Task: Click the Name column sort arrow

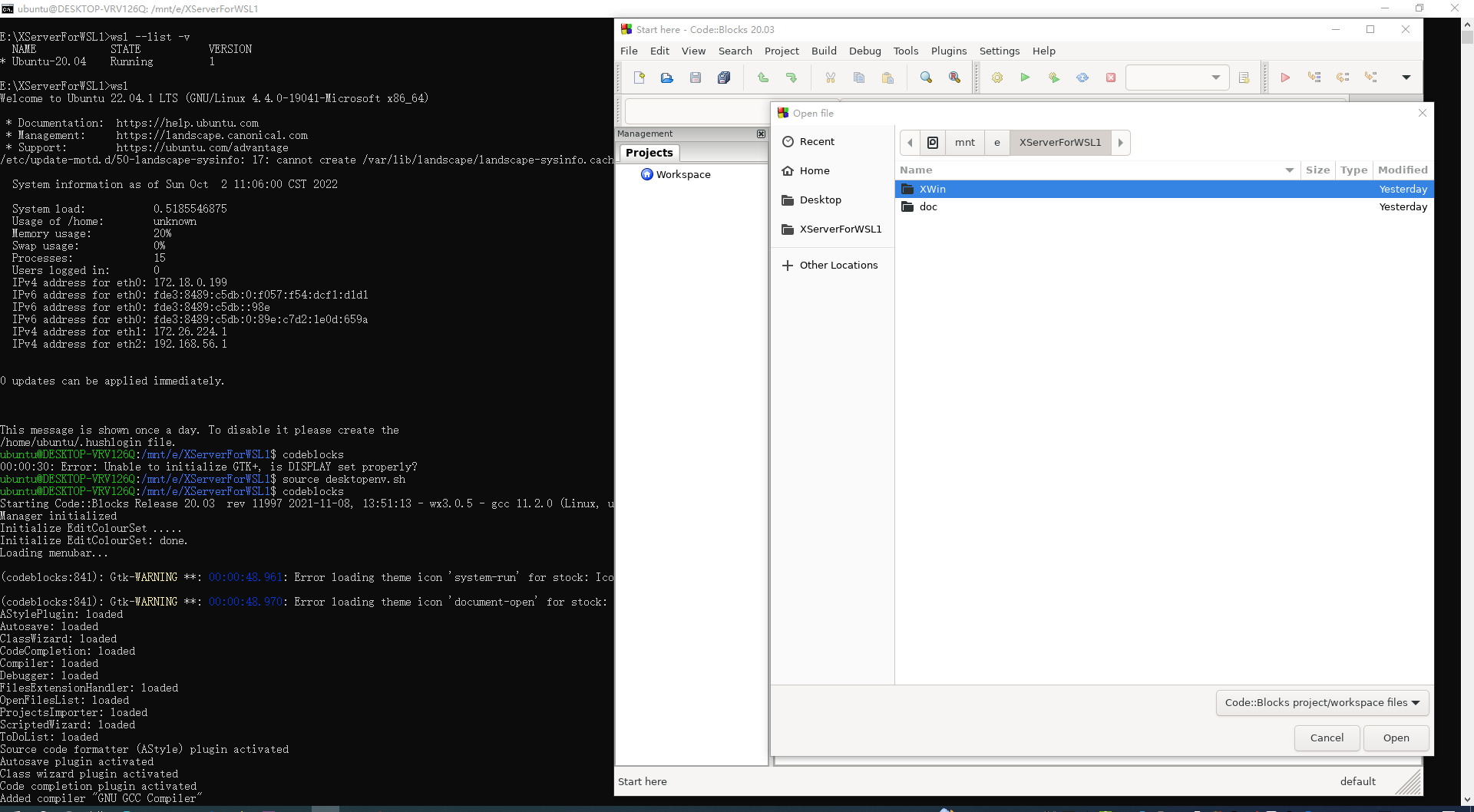Action: point(1290,170)
